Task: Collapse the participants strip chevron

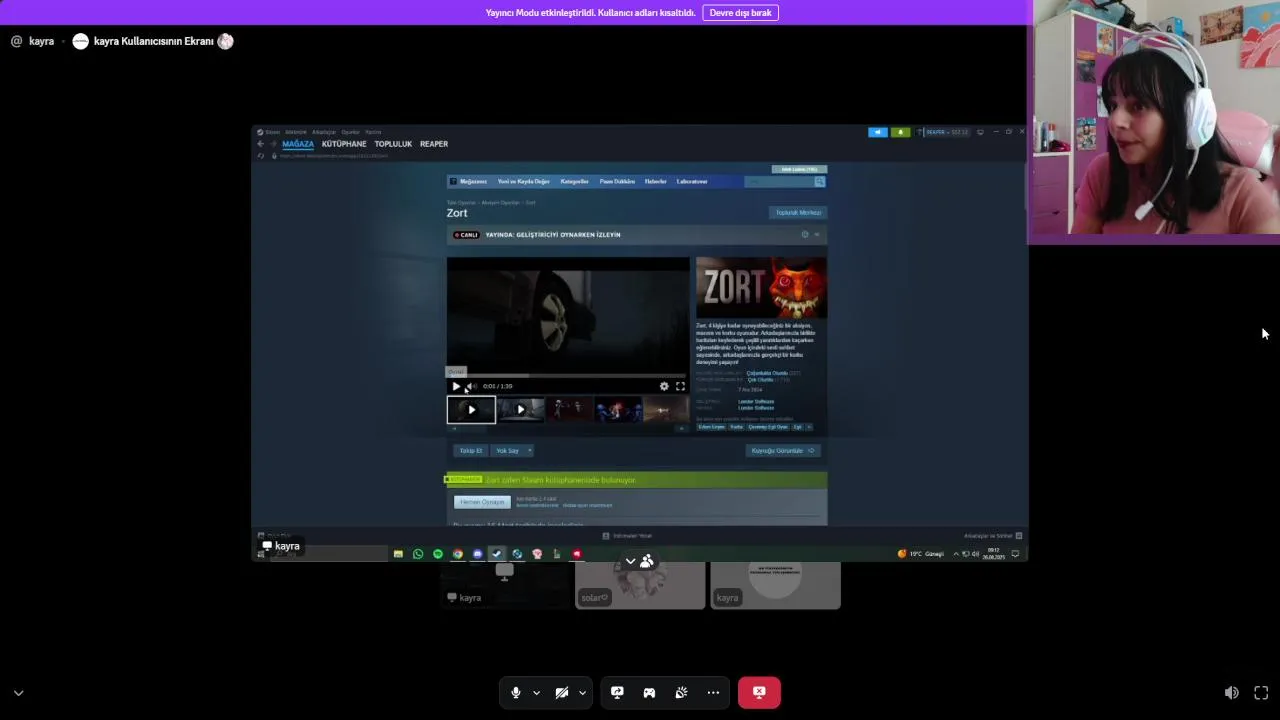Action: (x=630, y=562)
